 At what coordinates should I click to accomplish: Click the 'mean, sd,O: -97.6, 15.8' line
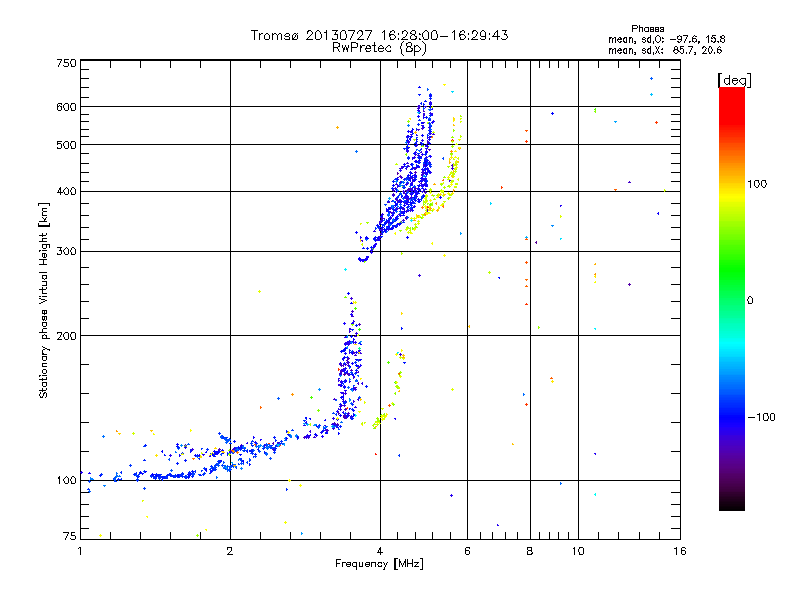point(666,39)
